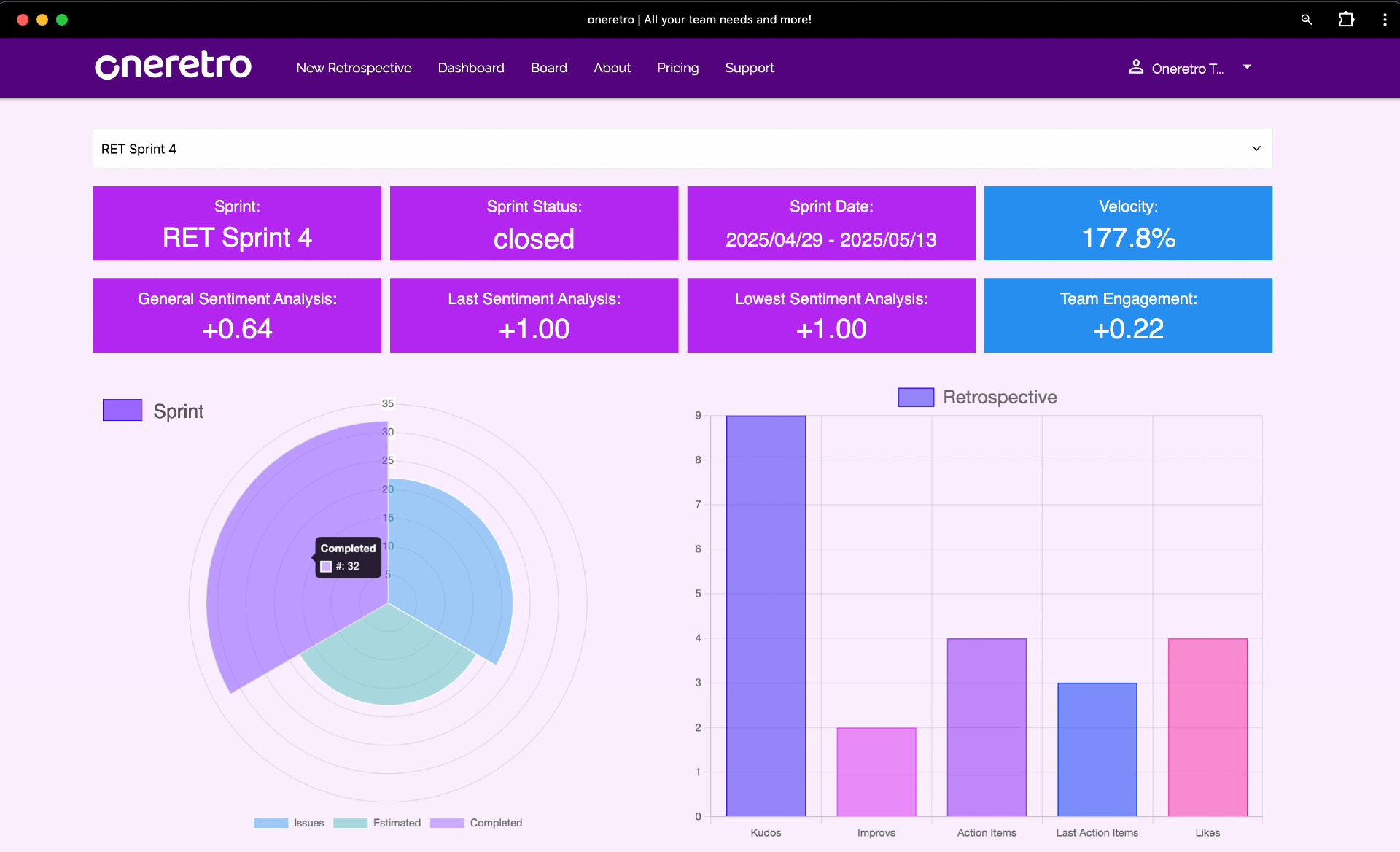Screen dimensions: 1400x852
Task: Open the Support page
Action: (749, 68)
